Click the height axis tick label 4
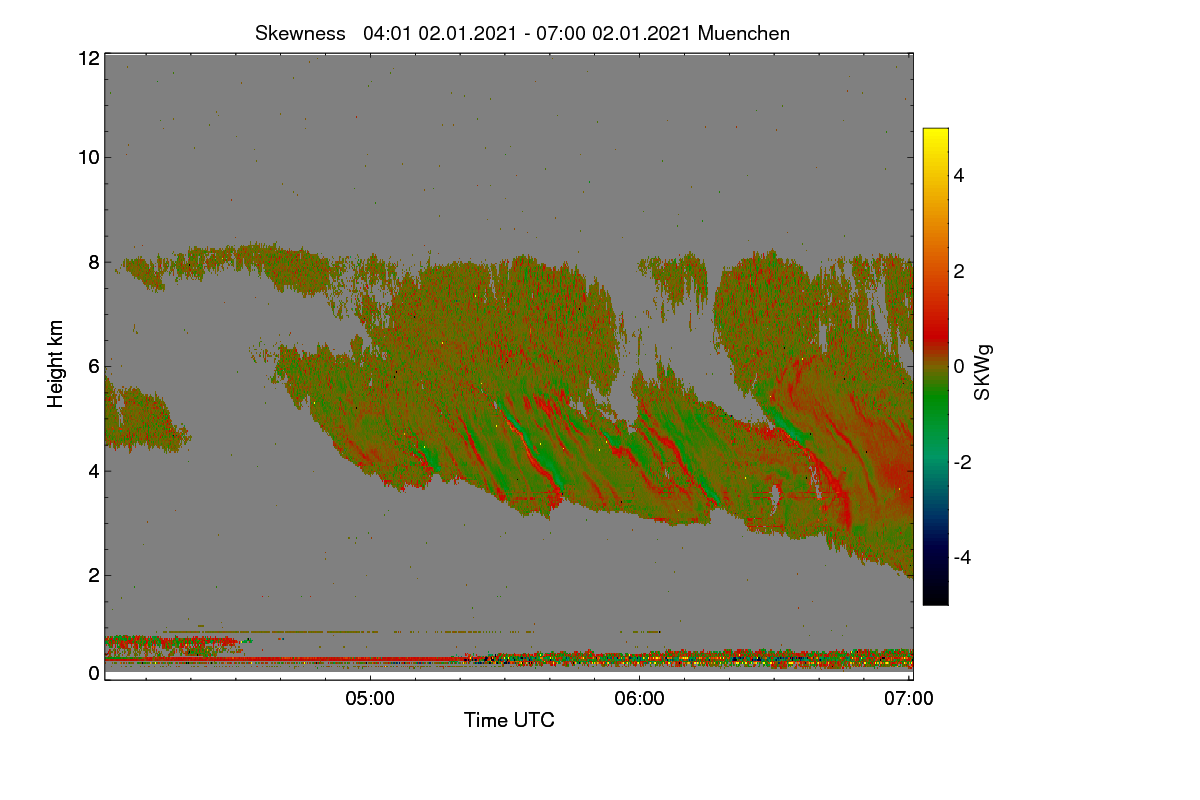The image size is (1200, 800). click(94, 470)
